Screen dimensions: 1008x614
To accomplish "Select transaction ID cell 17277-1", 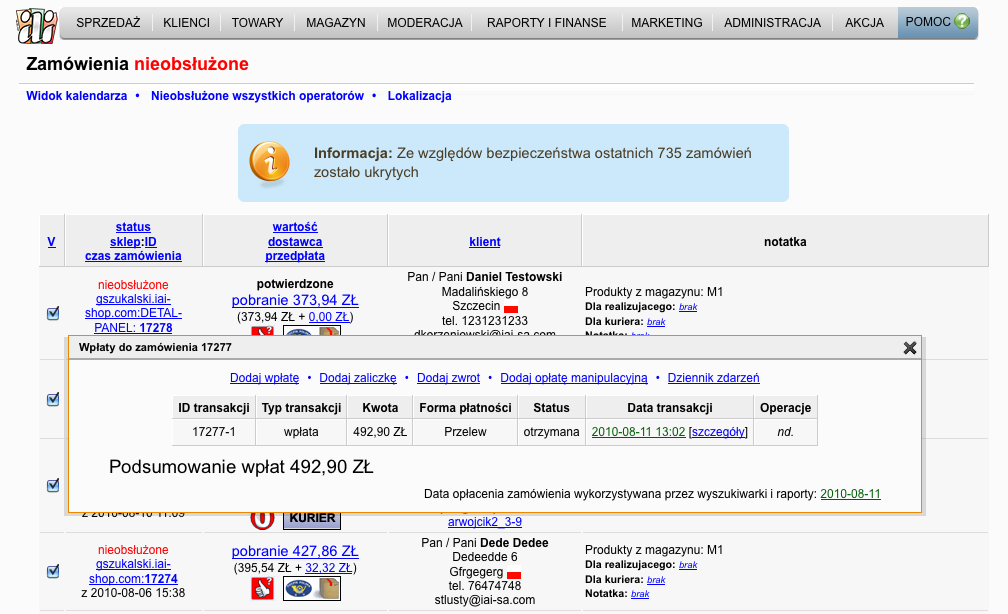I will 214,432.
